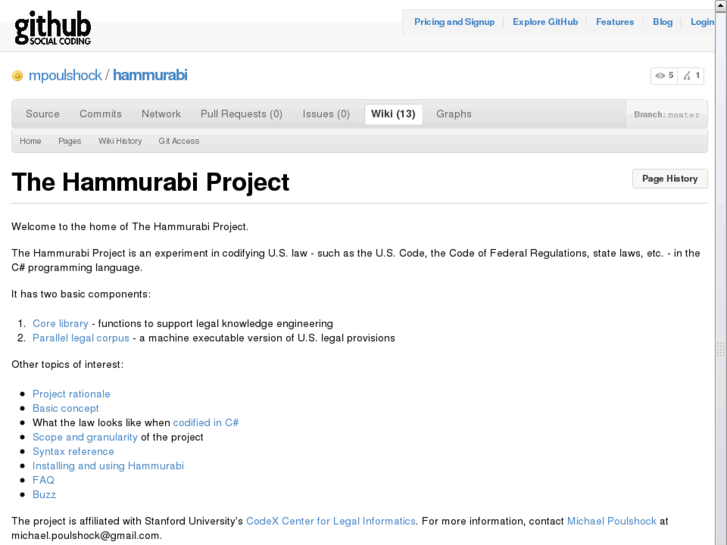The width and height of the screenshot is (727, 545).
Task: Click the right-edge vertical scrollbar grip
Action: 722,350
